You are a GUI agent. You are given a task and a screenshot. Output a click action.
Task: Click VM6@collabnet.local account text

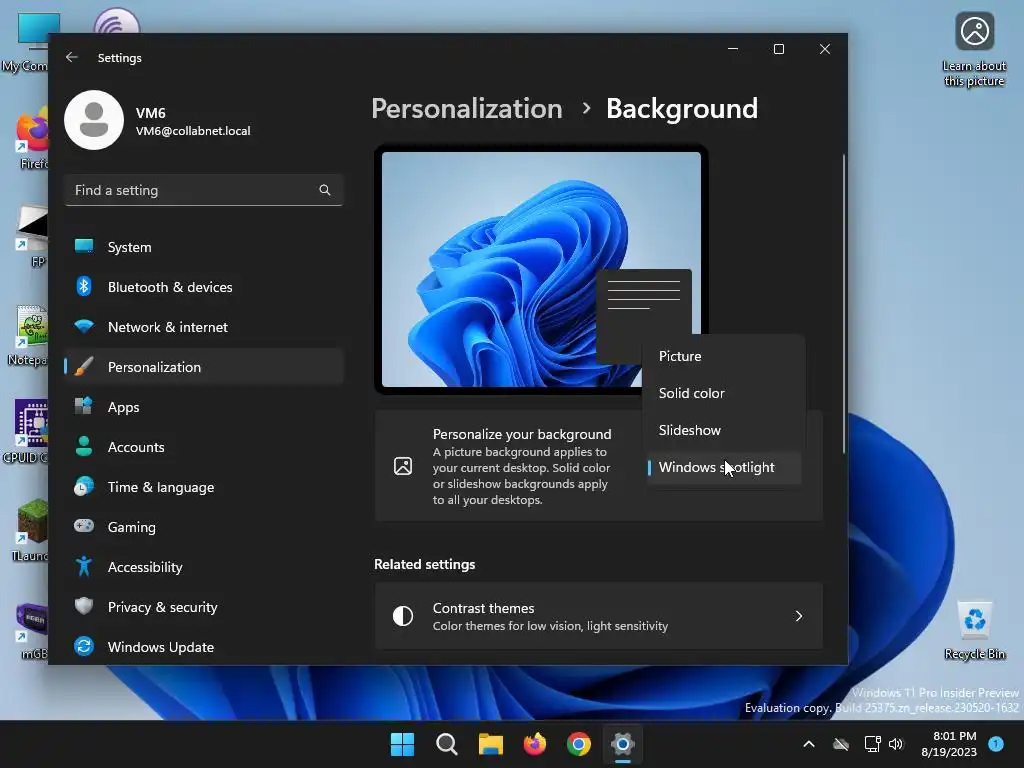193,131
